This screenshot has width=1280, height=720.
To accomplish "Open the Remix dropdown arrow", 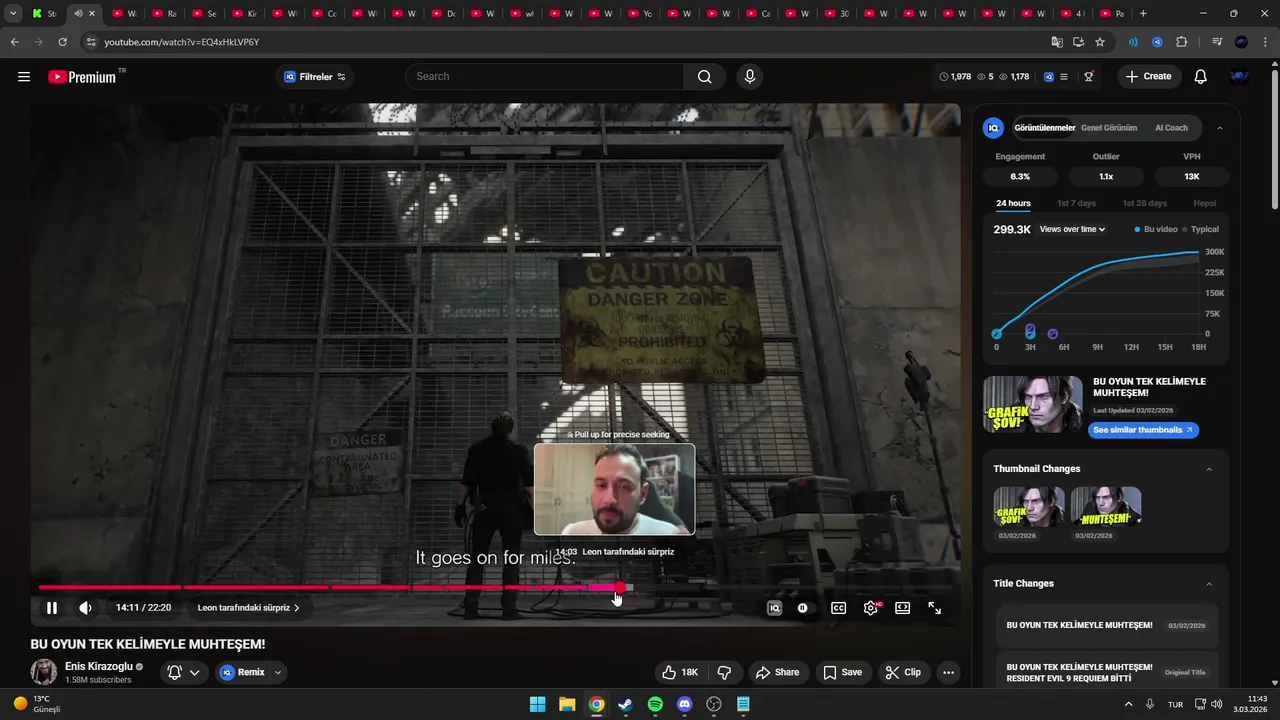I will [x=278, y=672].
